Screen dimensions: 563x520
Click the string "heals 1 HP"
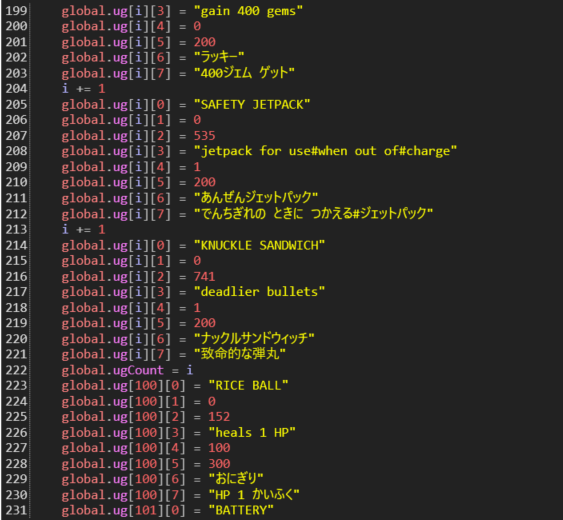(252, 433)
